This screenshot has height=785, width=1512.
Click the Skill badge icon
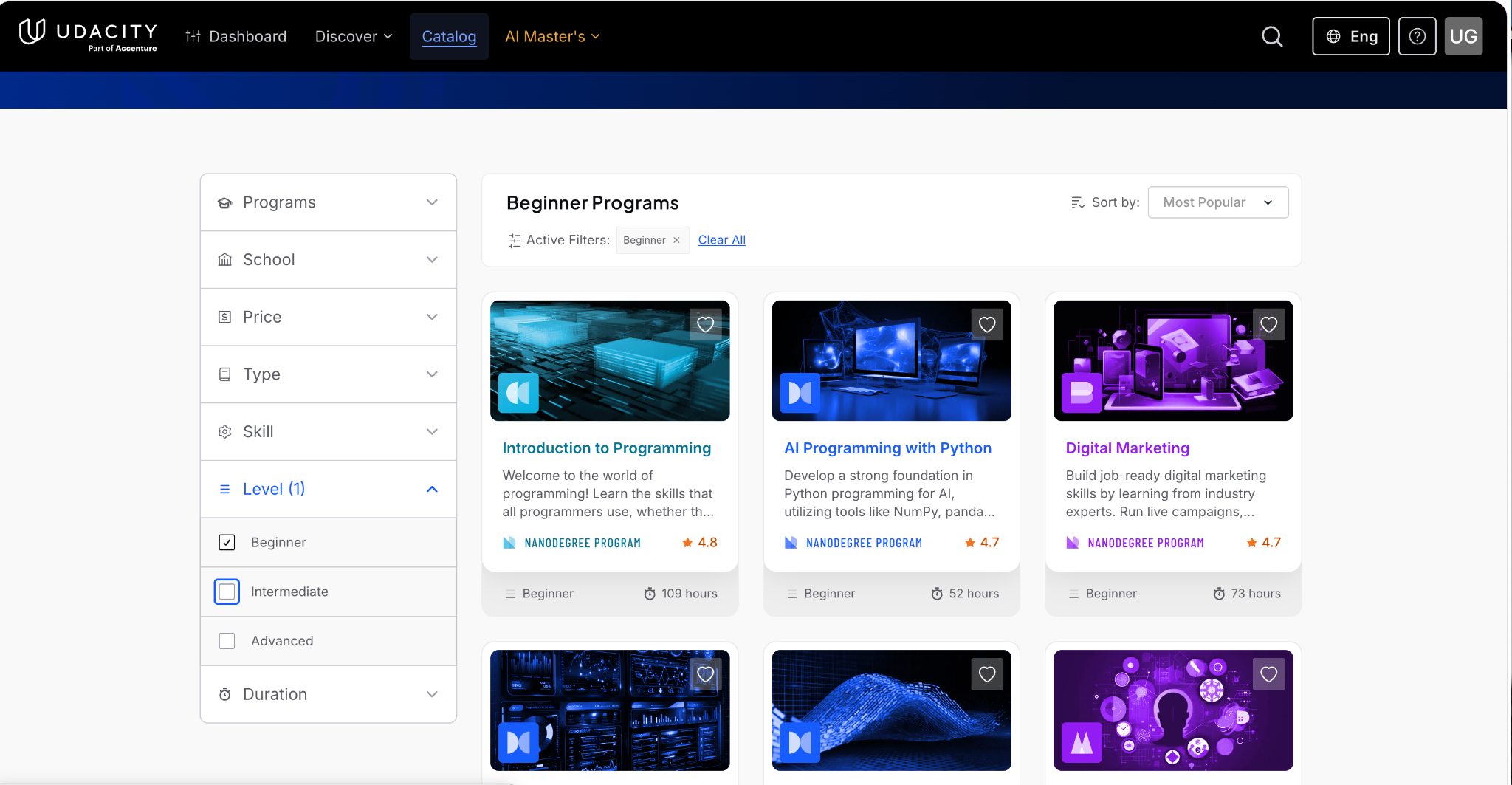[x=225, y=431]
